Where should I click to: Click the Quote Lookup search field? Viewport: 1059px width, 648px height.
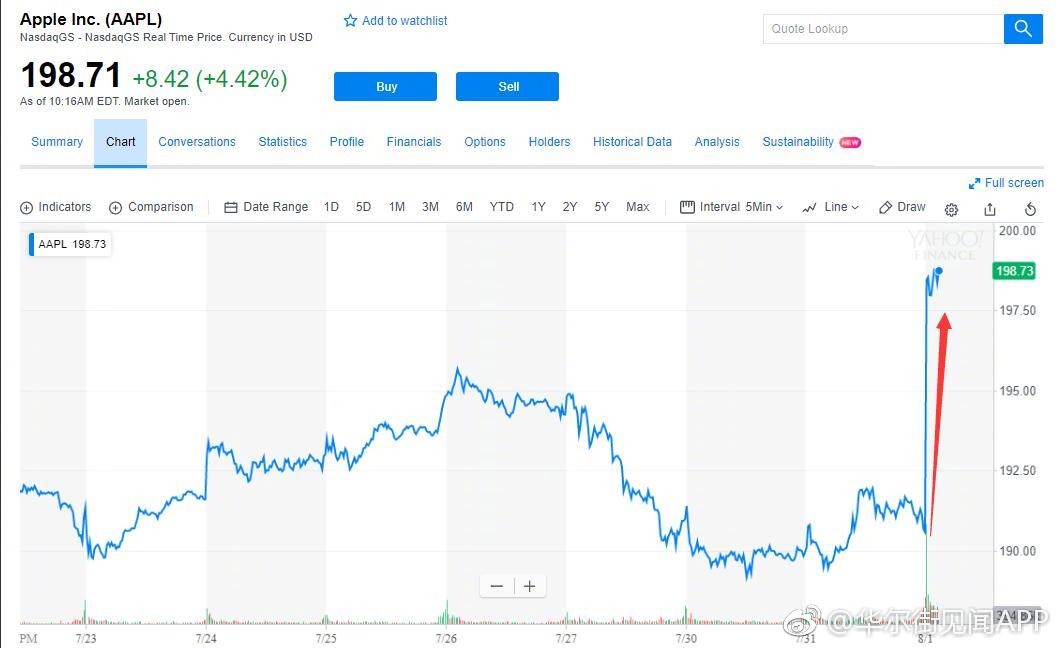(883, 29)
